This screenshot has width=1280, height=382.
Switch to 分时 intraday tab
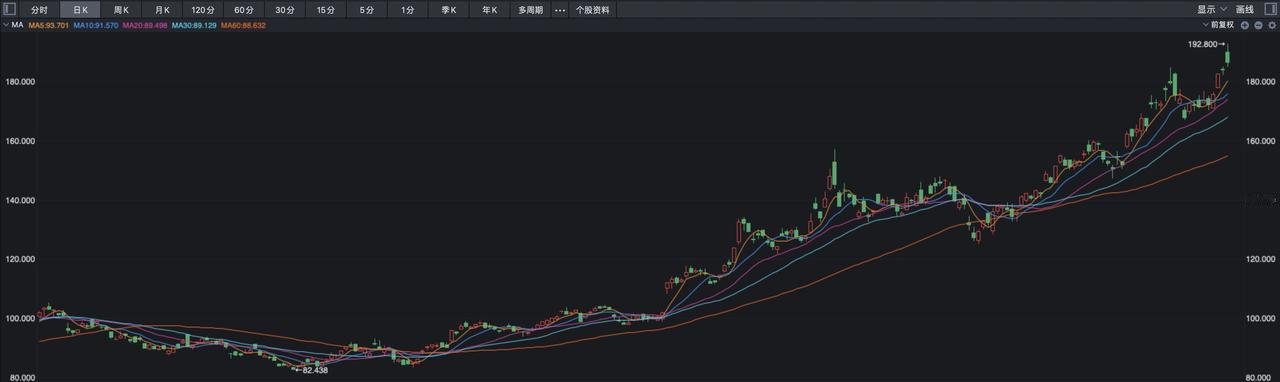[x=39, y=10]
